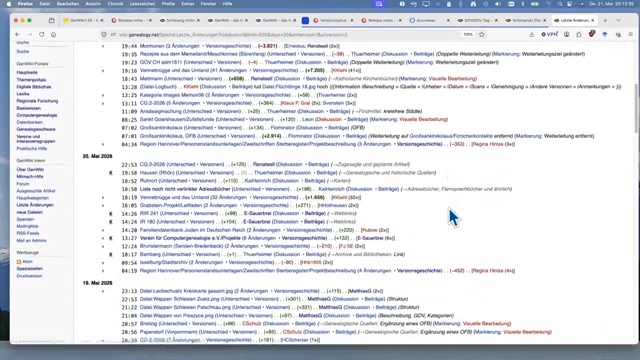Open the Chronik menu
Screen dimensions: 640x360
pyautogui.click(x=115, y=4)
